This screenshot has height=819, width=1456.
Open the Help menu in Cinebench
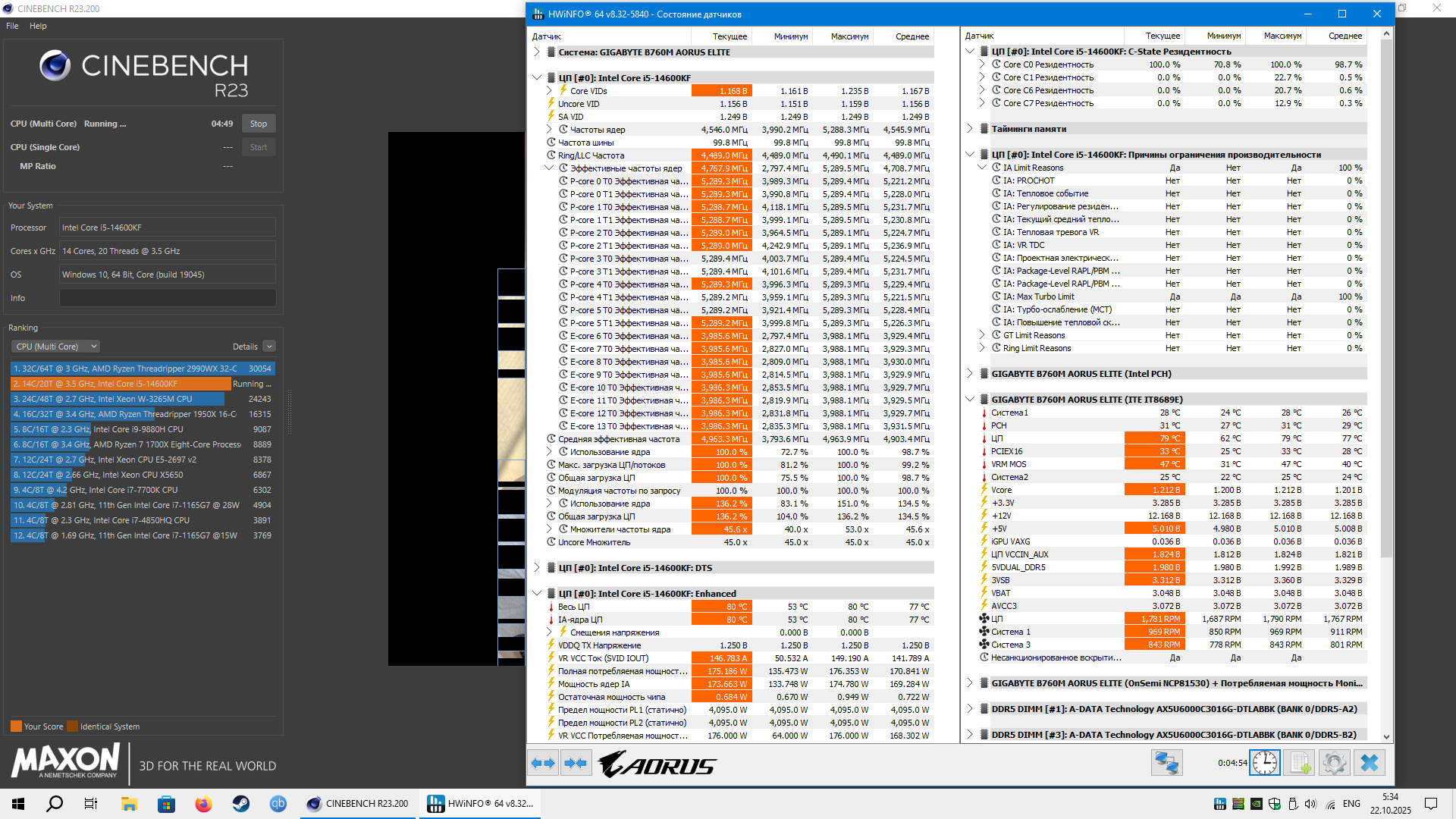tap(38, 26)
